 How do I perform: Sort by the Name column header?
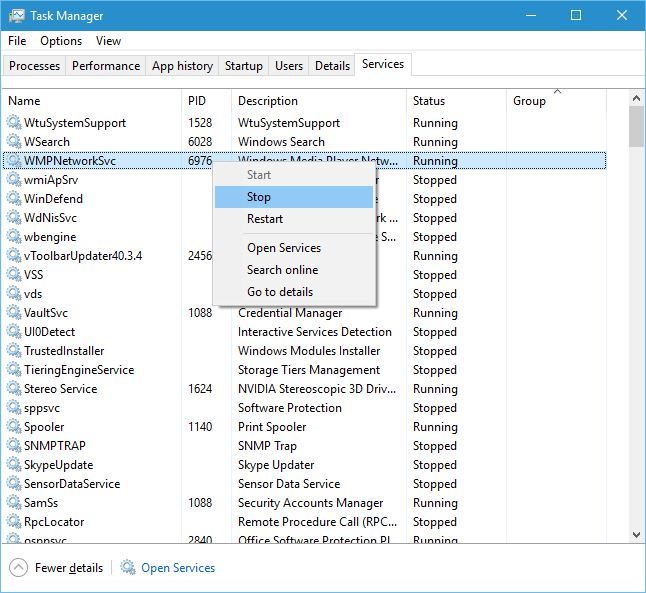click(92, 101)
